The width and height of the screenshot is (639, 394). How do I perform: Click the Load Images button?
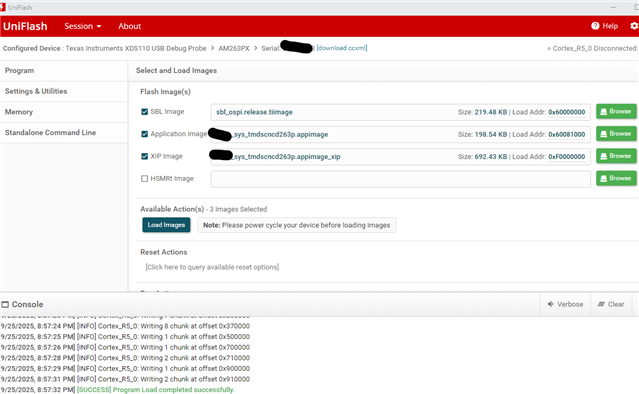click(x=166, y=225)
